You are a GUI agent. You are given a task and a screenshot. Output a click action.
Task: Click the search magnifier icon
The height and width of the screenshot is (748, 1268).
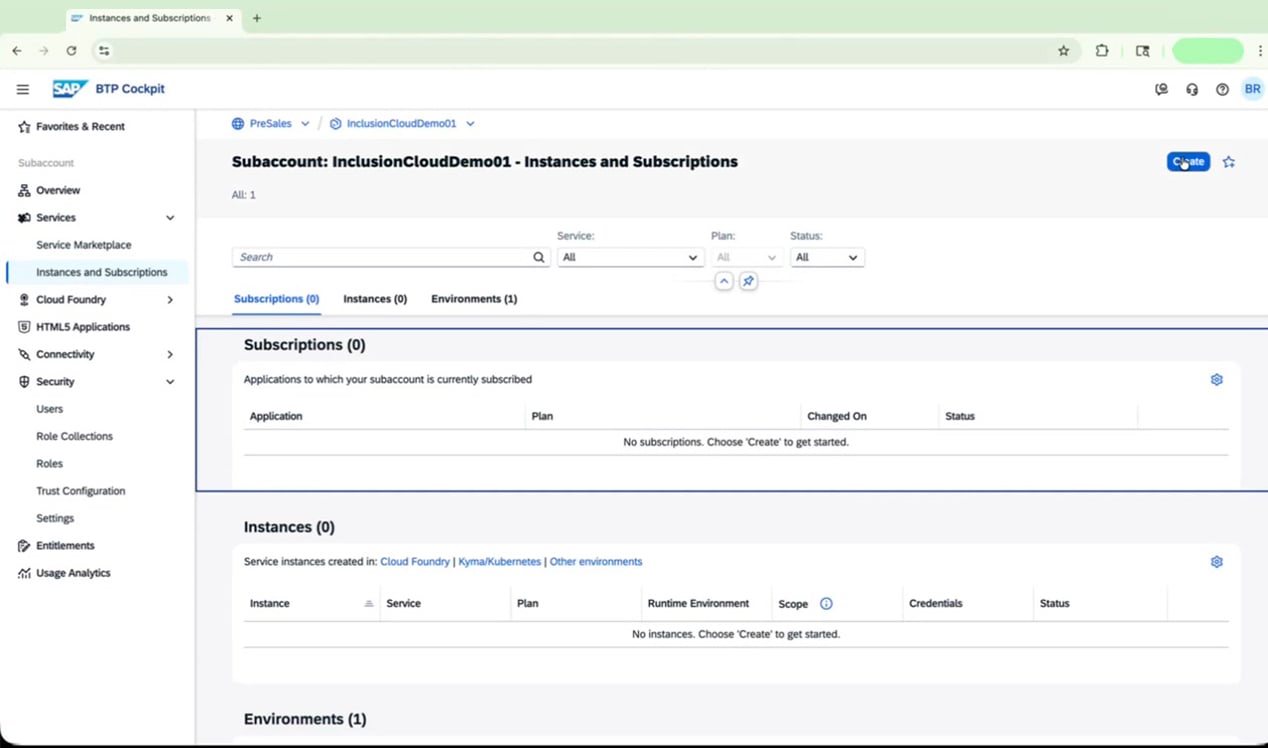[539, 257]
